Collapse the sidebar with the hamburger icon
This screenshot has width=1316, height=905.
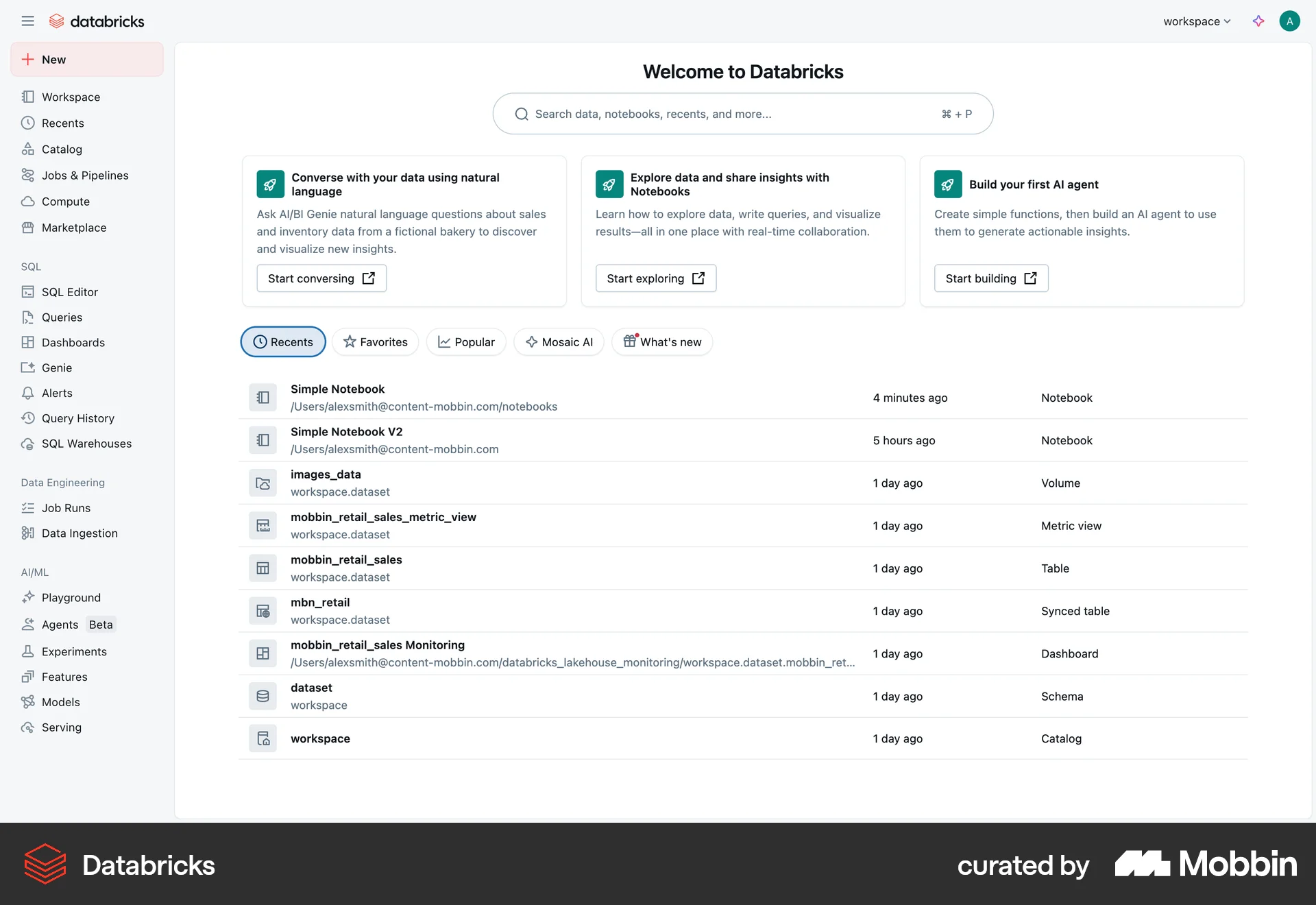[x=28, y=21]
